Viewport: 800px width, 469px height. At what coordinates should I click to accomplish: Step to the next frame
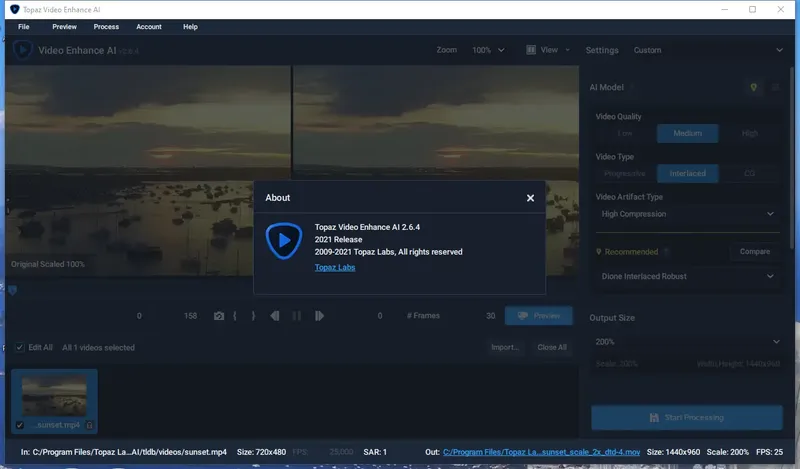point(319,316)
